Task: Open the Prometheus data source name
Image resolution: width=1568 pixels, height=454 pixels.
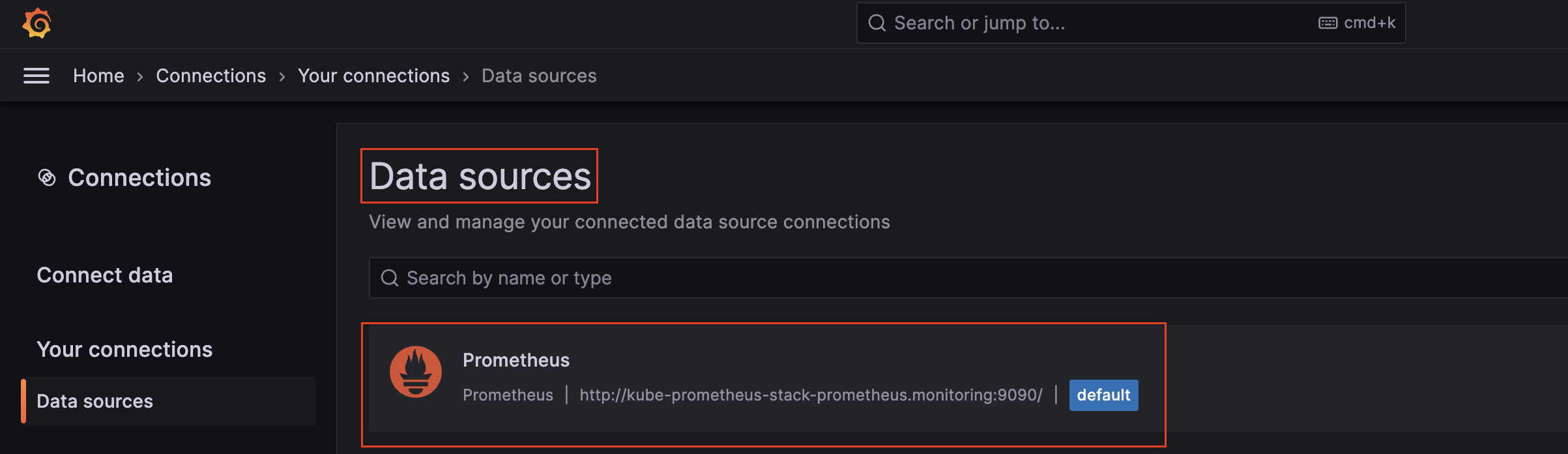Action: (x=516, y=360)
